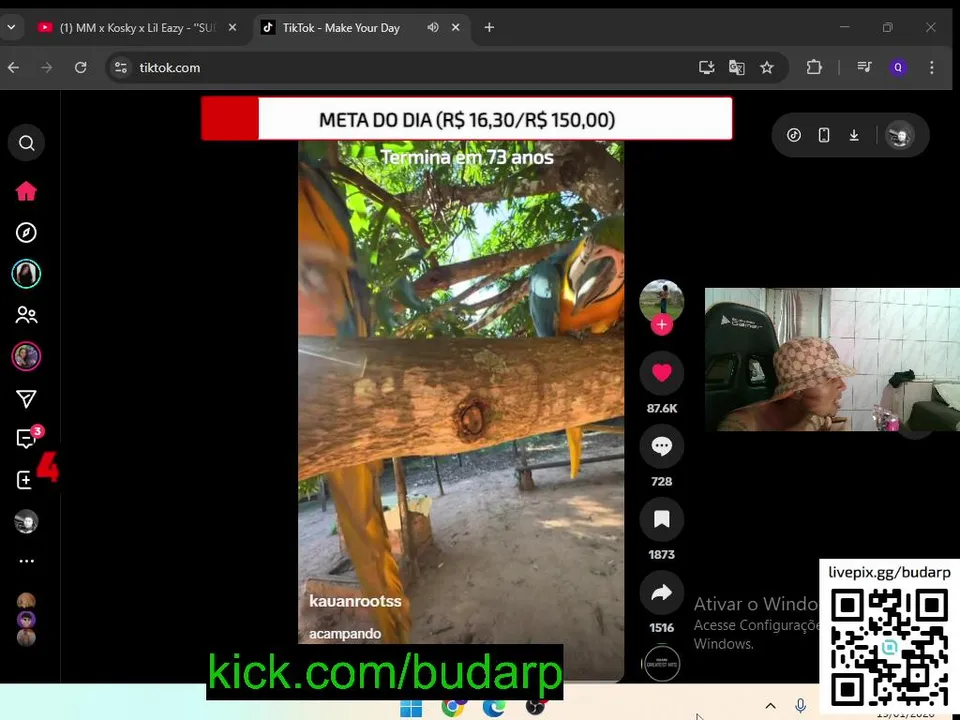Open the profile avatar in the sidebar
The image size is (960, 720).
[x=26, y=522]
